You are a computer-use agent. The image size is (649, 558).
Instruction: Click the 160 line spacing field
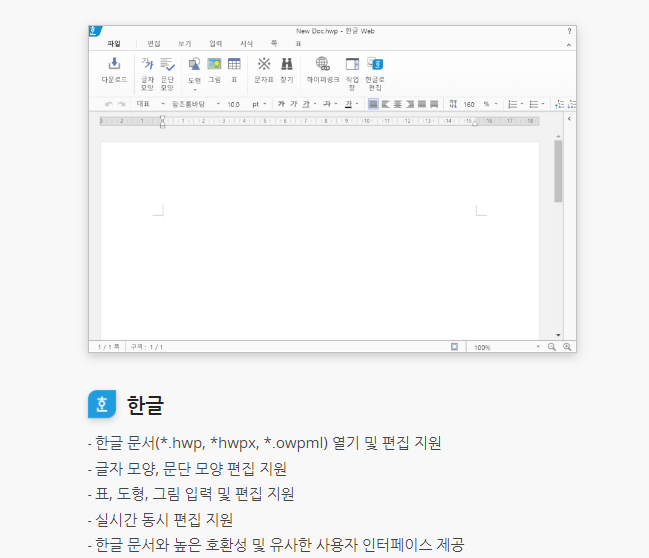[469, 104]
